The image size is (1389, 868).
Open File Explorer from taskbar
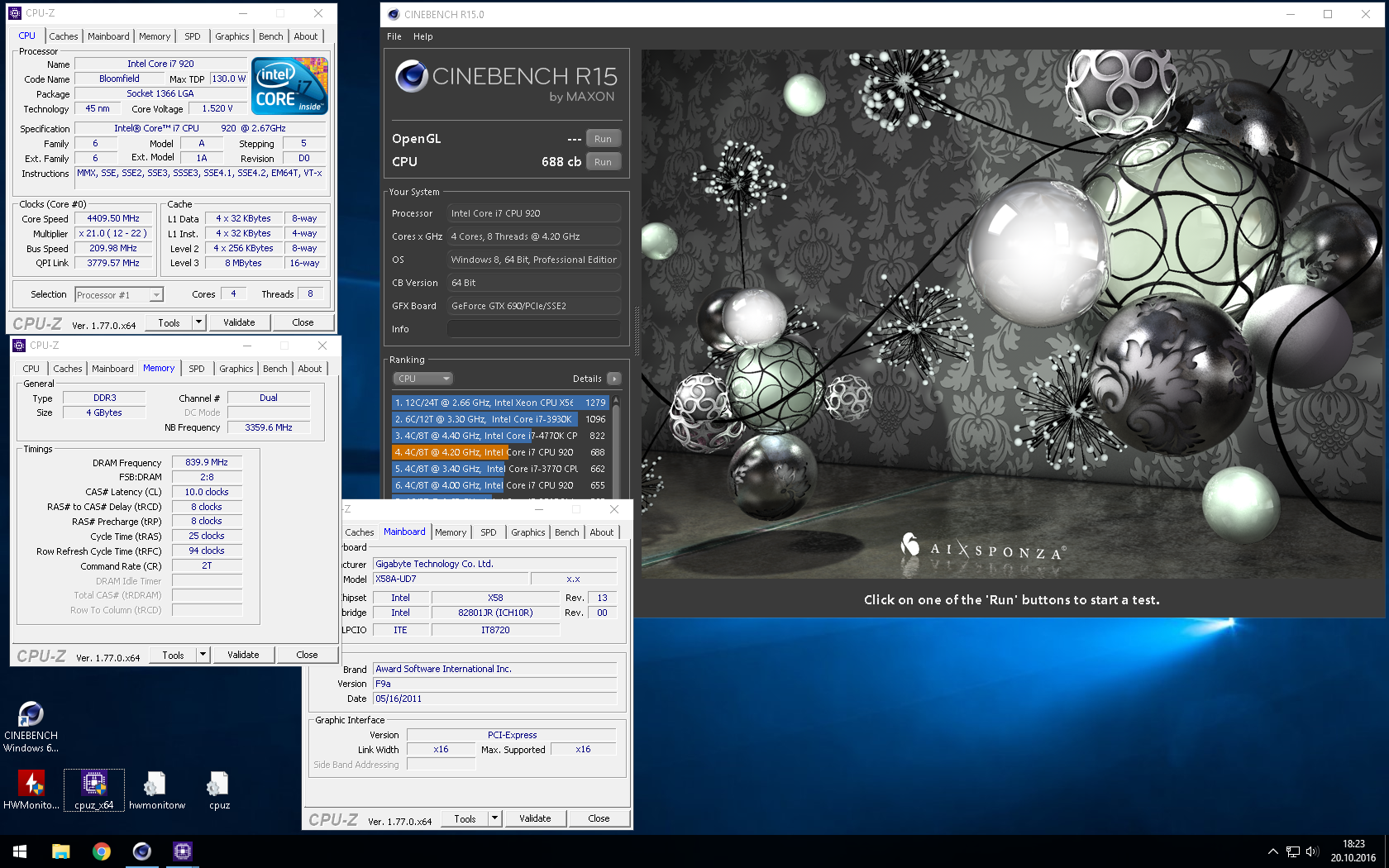(61, 851)
